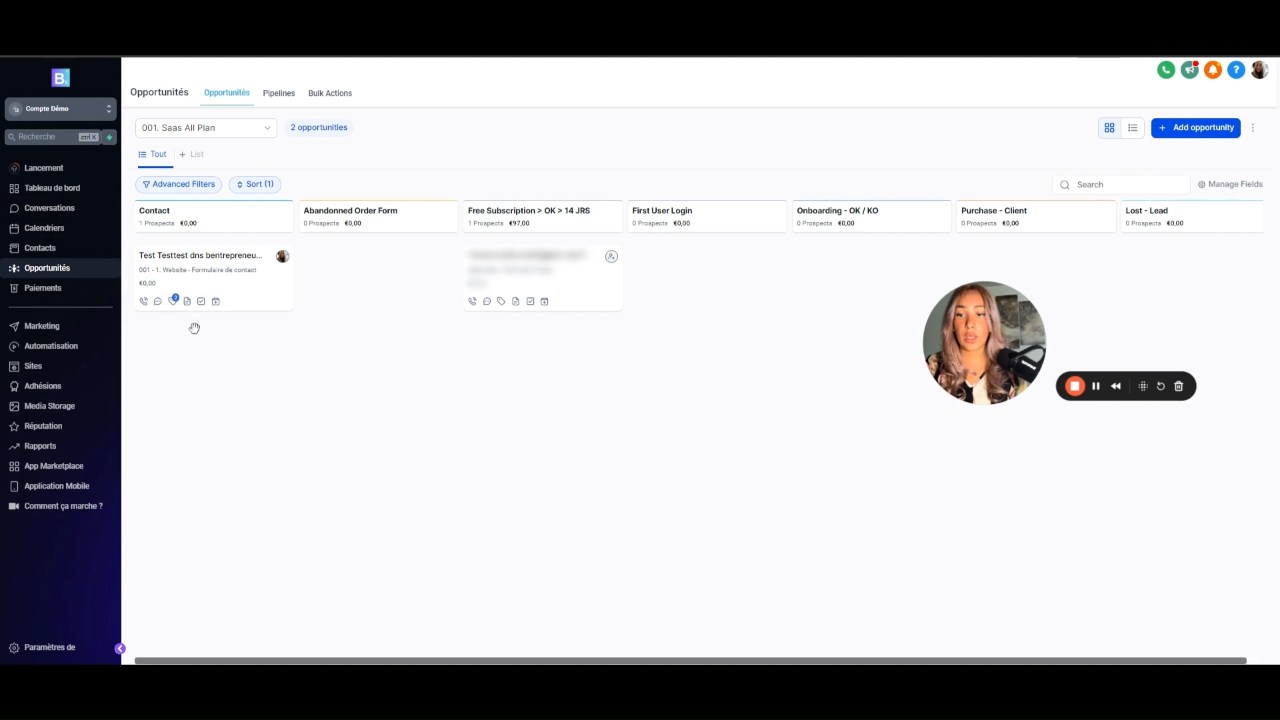Open Advanced Filters
1280x720 pixels.
[179, 184]
